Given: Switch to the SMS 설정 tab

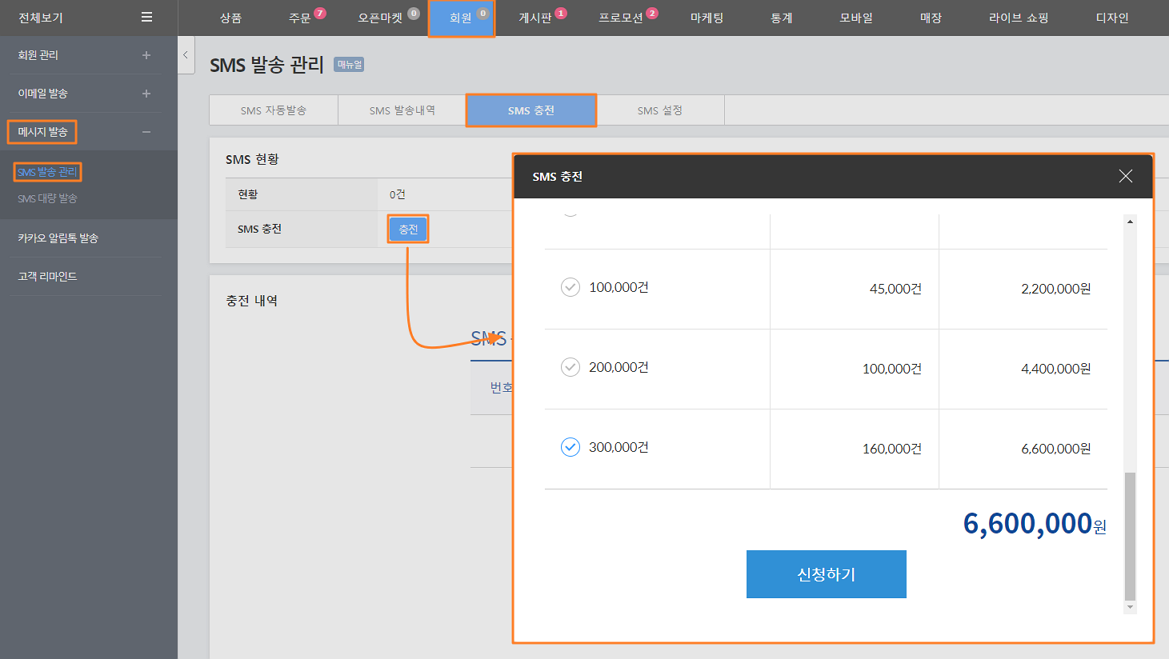Looking at the screenshot, I should click(x=660, y=110).
